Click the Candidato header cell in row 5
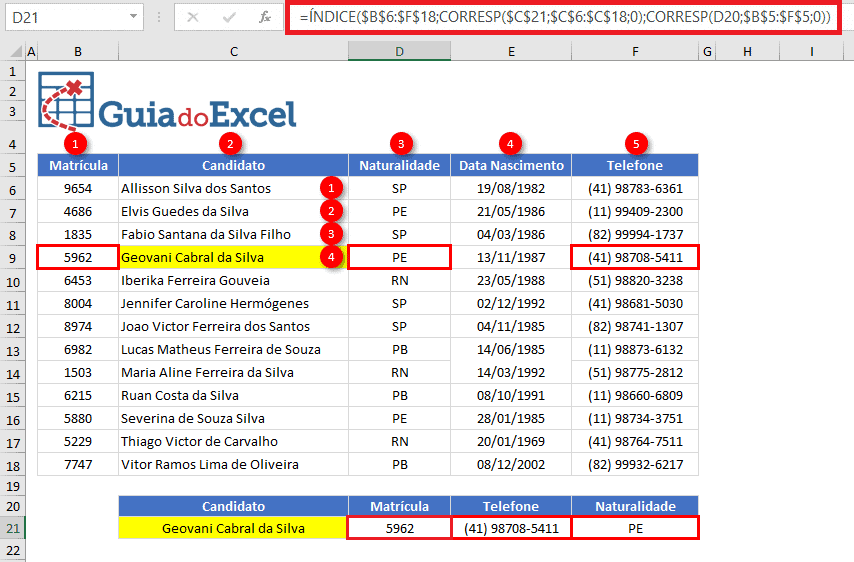Viewport: 854px width, 562px height. (234, 166)
